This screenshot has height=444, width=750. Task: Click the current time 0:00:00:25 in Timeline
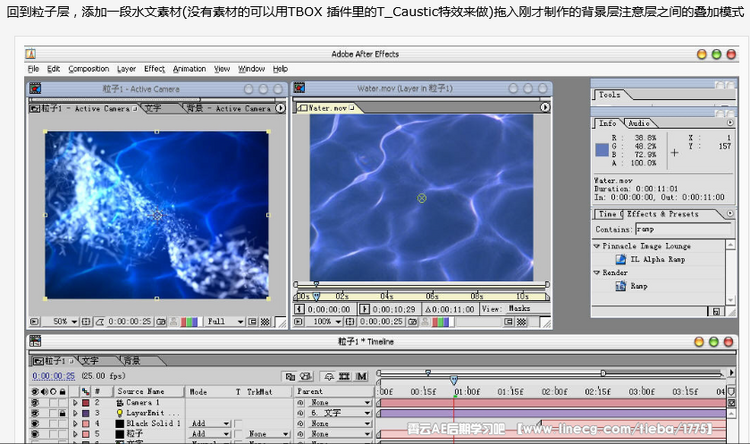pyautogui.click(x=54, y=376)
